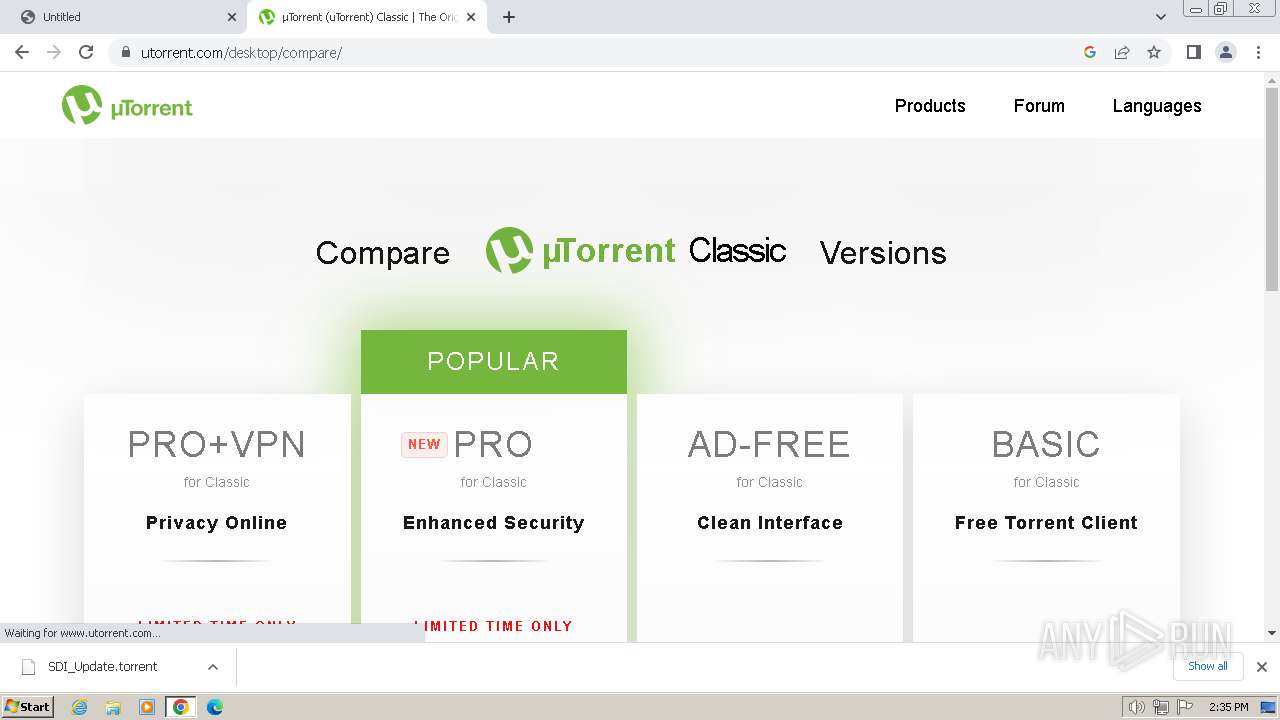Select the AD-FREE plan heading
The image size is (1280, 720).
pos(769,444)
